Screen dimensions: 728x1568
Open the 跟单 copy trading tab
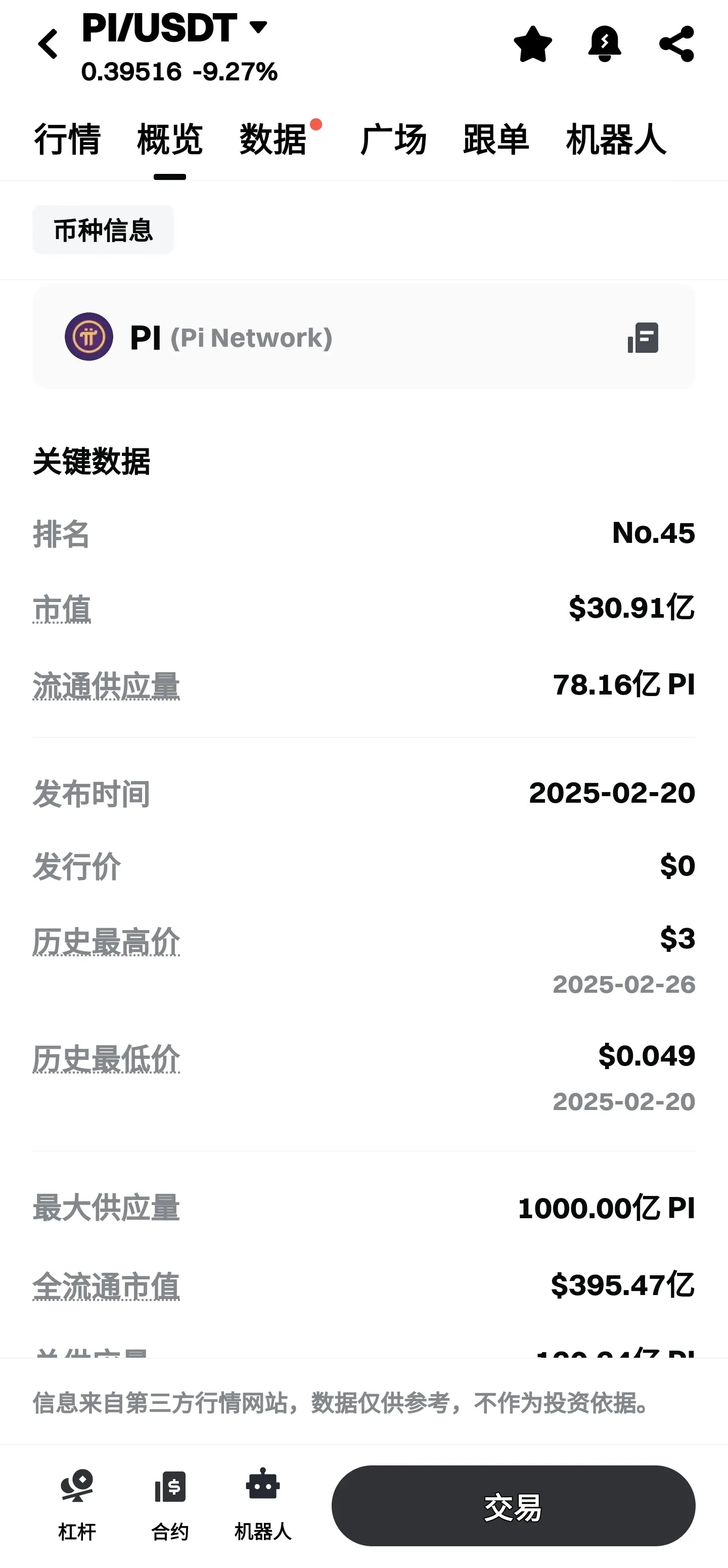click(x=496, y=140)
